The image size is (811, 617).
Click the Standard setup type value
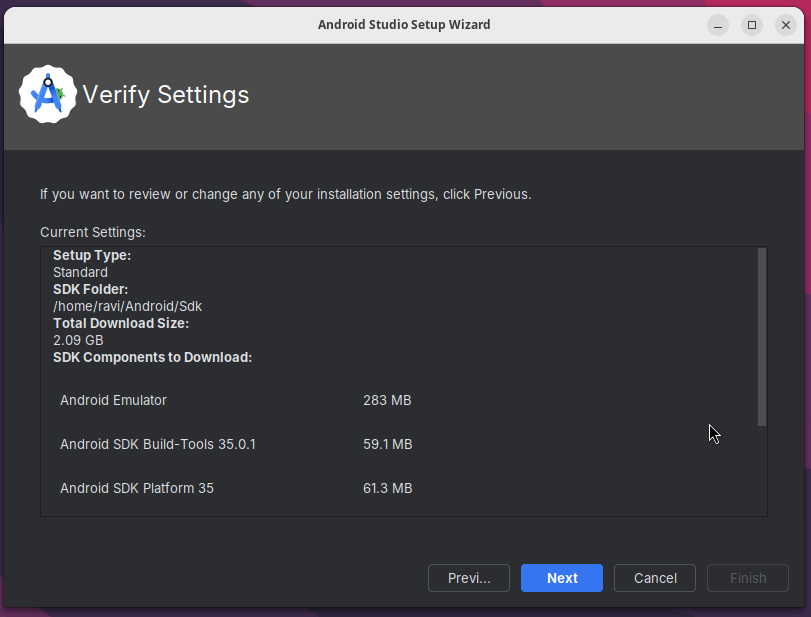coord(80,272)
